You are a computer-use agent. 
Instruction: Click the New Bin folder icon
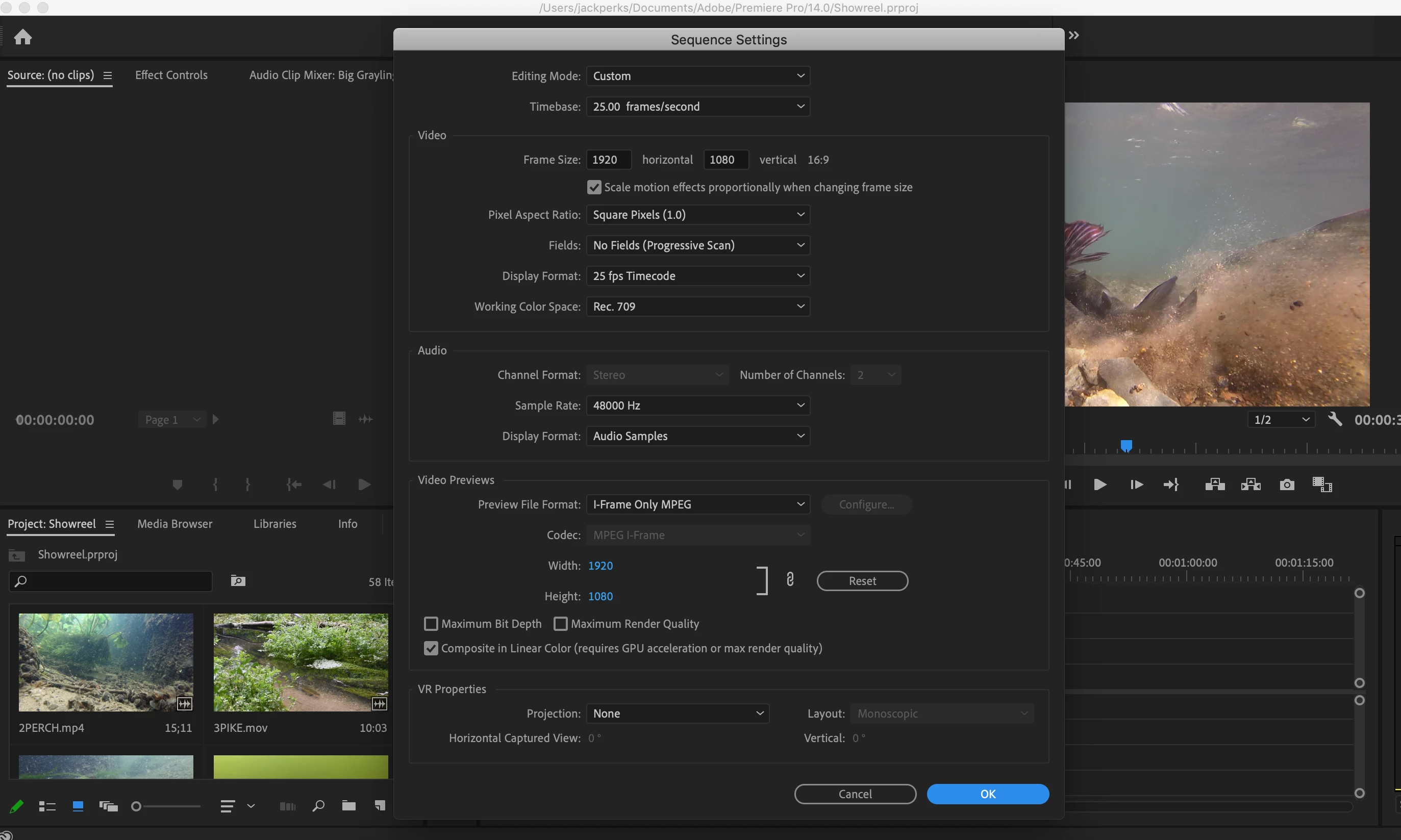[348, 805]
